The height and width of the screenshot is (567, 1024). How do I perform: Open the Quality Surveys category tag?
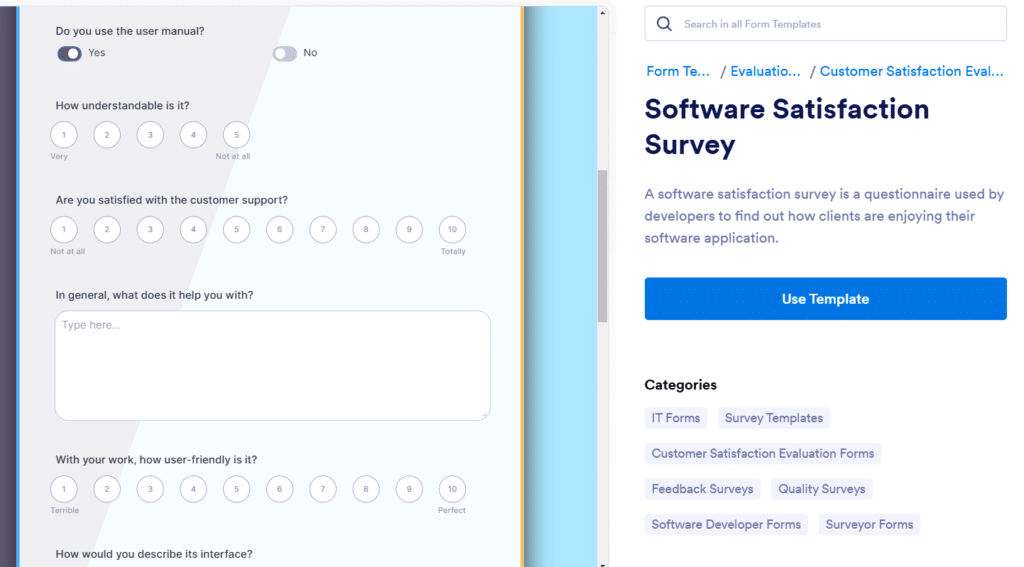pos(822,489)
